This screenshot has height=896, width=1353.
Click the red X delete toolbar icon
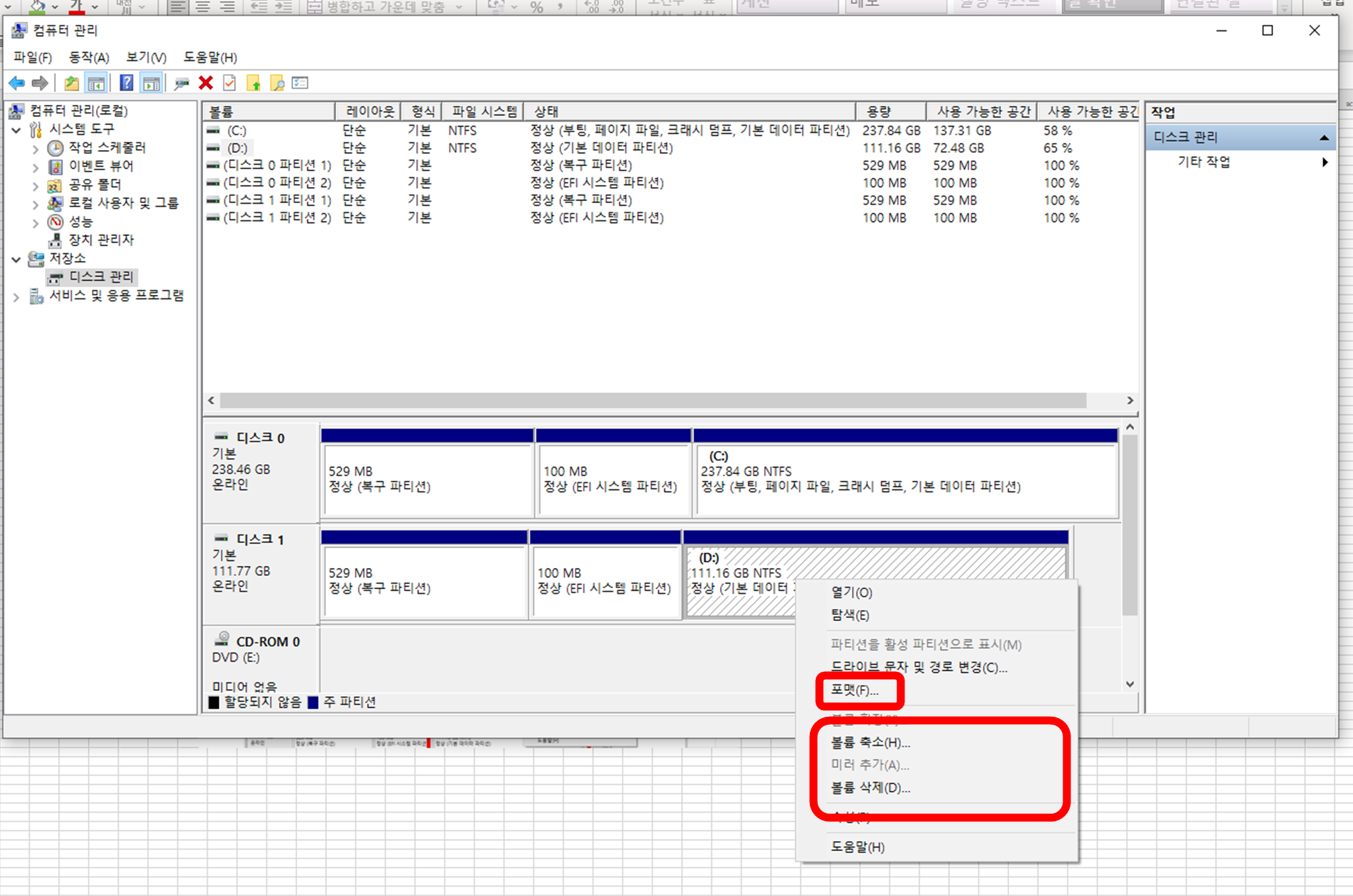(206, 83)
